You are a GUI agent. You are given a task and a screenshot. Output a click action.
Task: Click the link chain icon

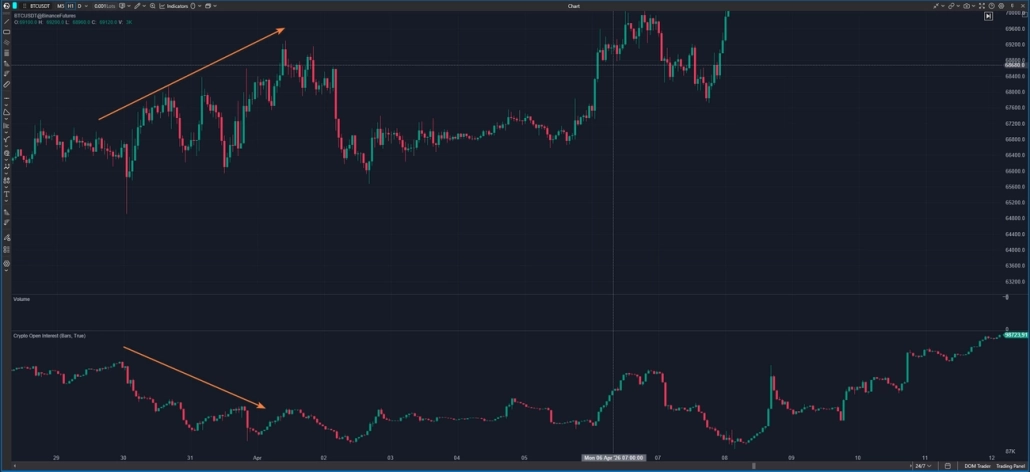[x=951, y=6]
